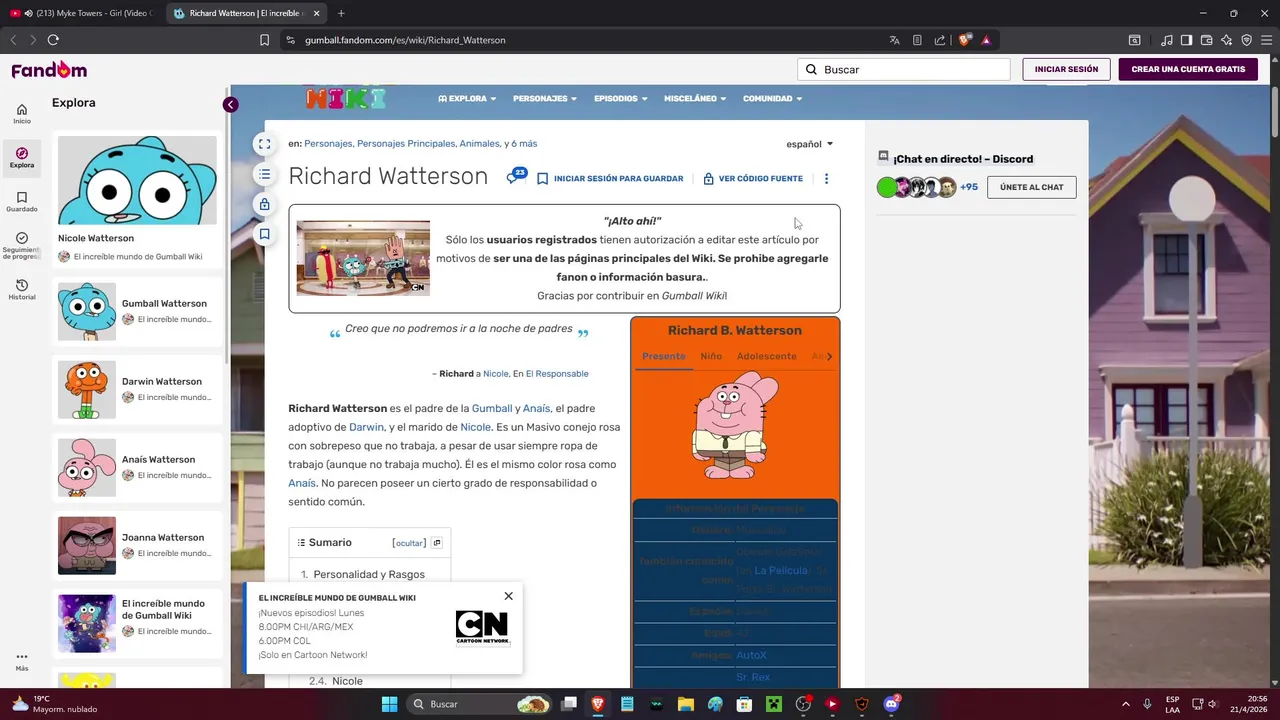Open Discord from the taskbar
Screen dimensions: 1280x720
click(x=891, y=704)
